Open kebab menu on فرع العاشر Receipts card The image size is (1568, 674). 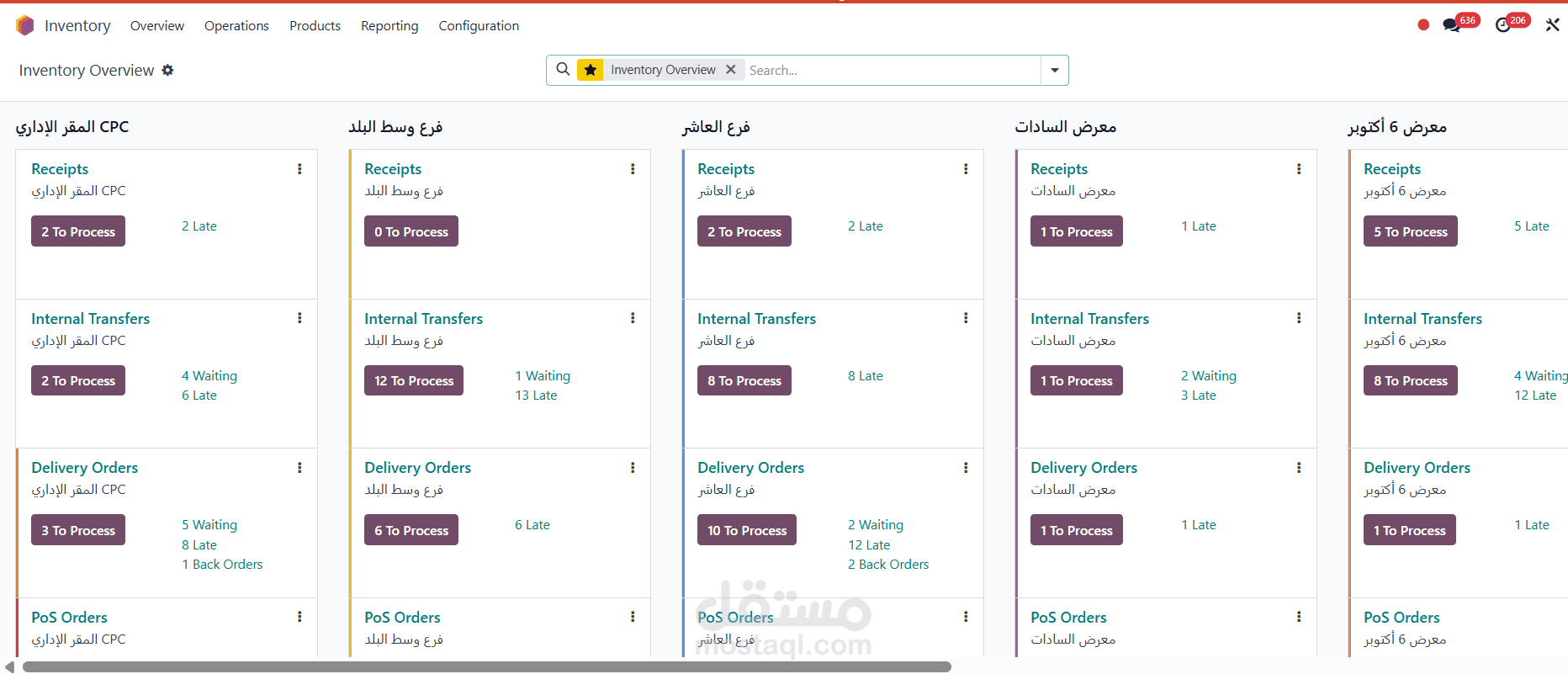click(x=966, y=169)
